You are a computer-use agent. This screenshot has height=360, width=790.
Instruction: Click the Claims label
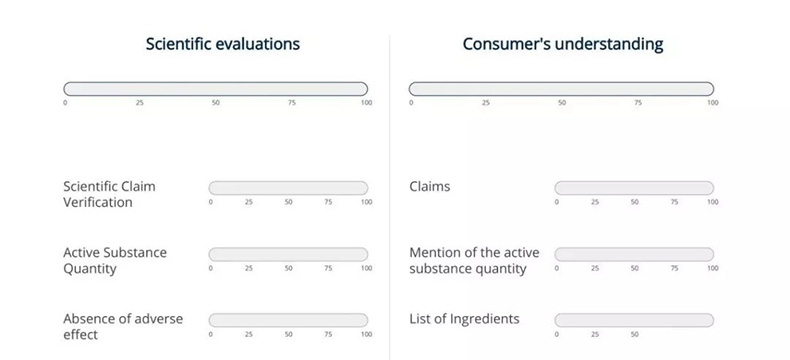(430, 187)
